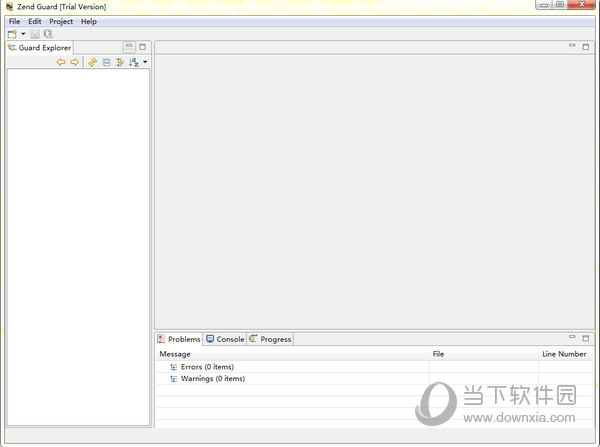Open the File menu
This screenshot has width=600, height=447.
click(x=14, y=21)
